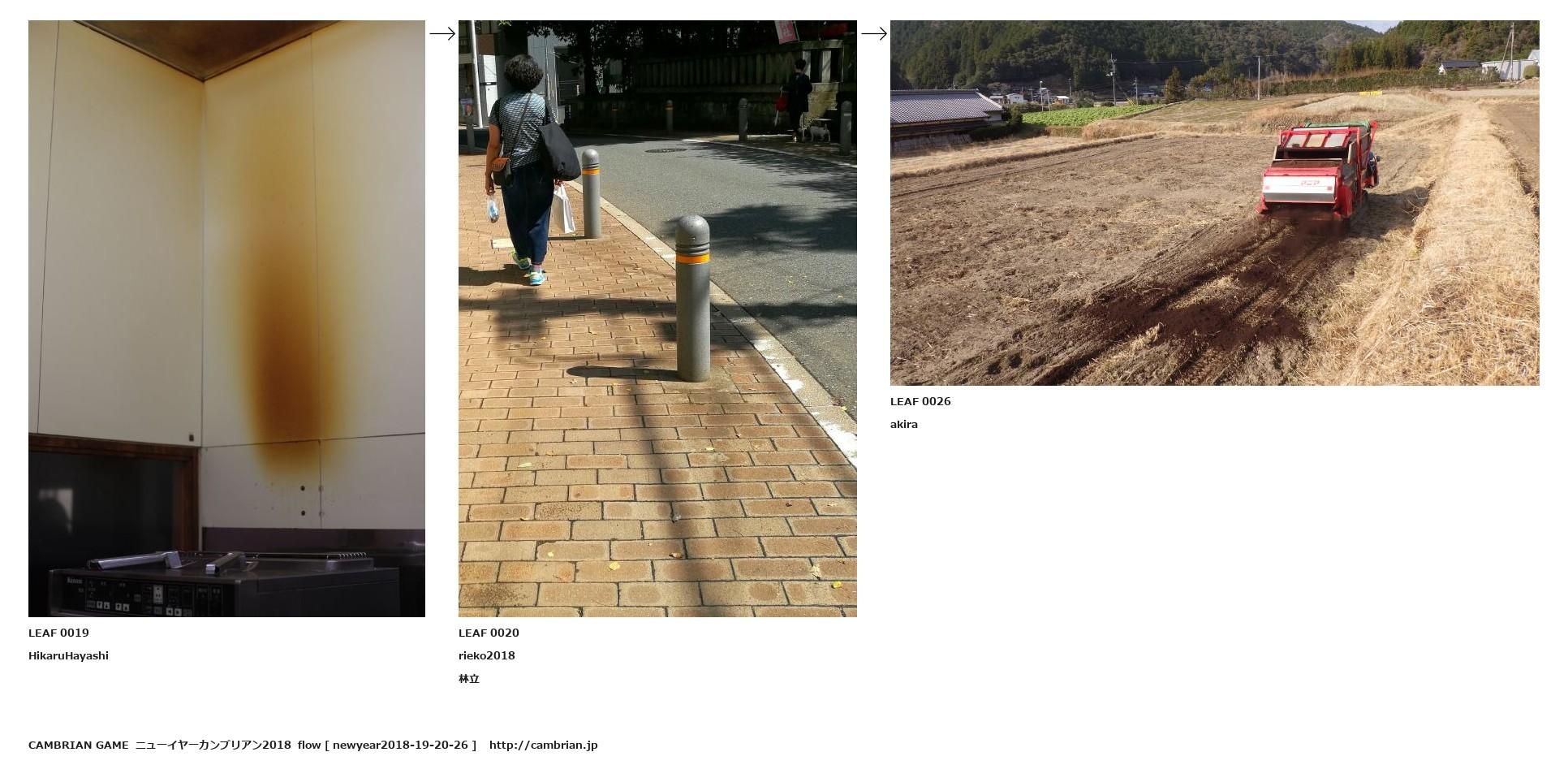Open the stained wall corner photo
This screenshot has height=765, width=1568.
(226, 318)
